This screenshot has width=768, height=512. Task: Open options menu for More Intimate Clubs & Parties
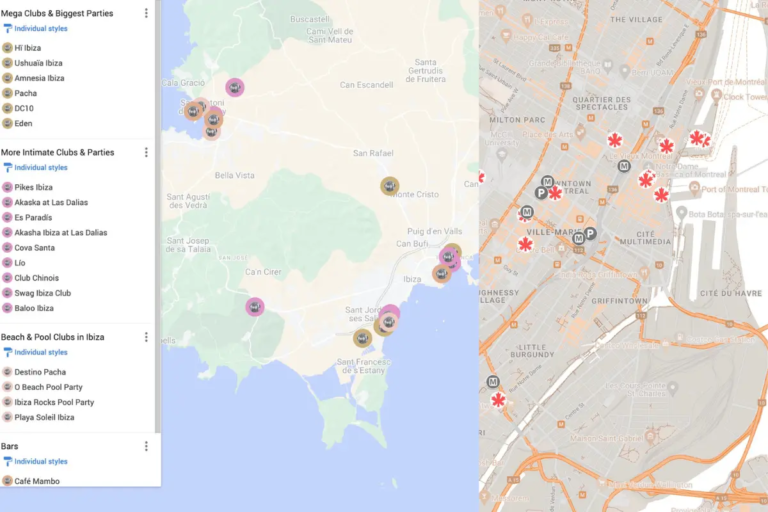(x=146, y=152)
